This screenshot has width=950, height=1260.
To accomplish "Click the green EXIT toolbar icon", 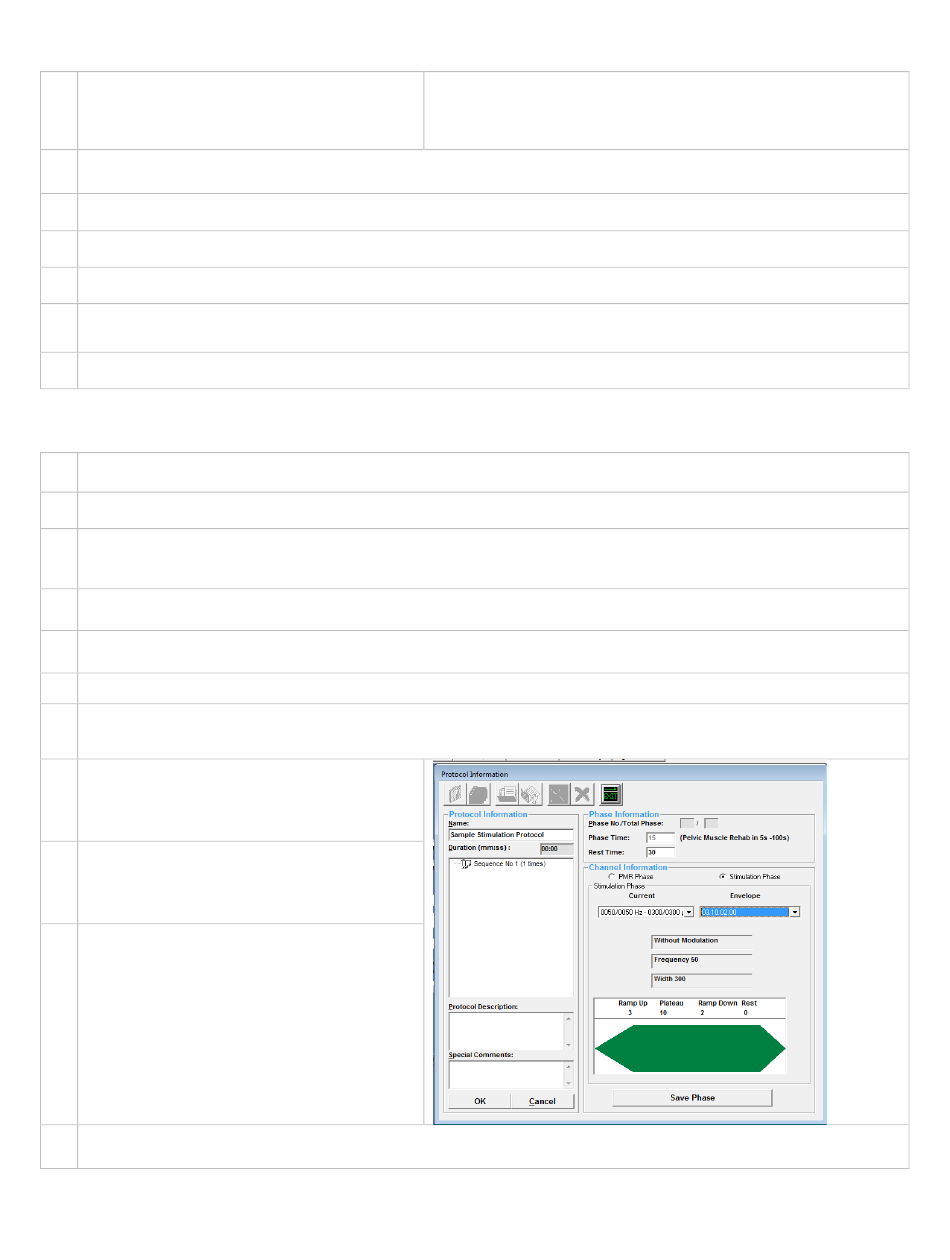I will (612, 794).
